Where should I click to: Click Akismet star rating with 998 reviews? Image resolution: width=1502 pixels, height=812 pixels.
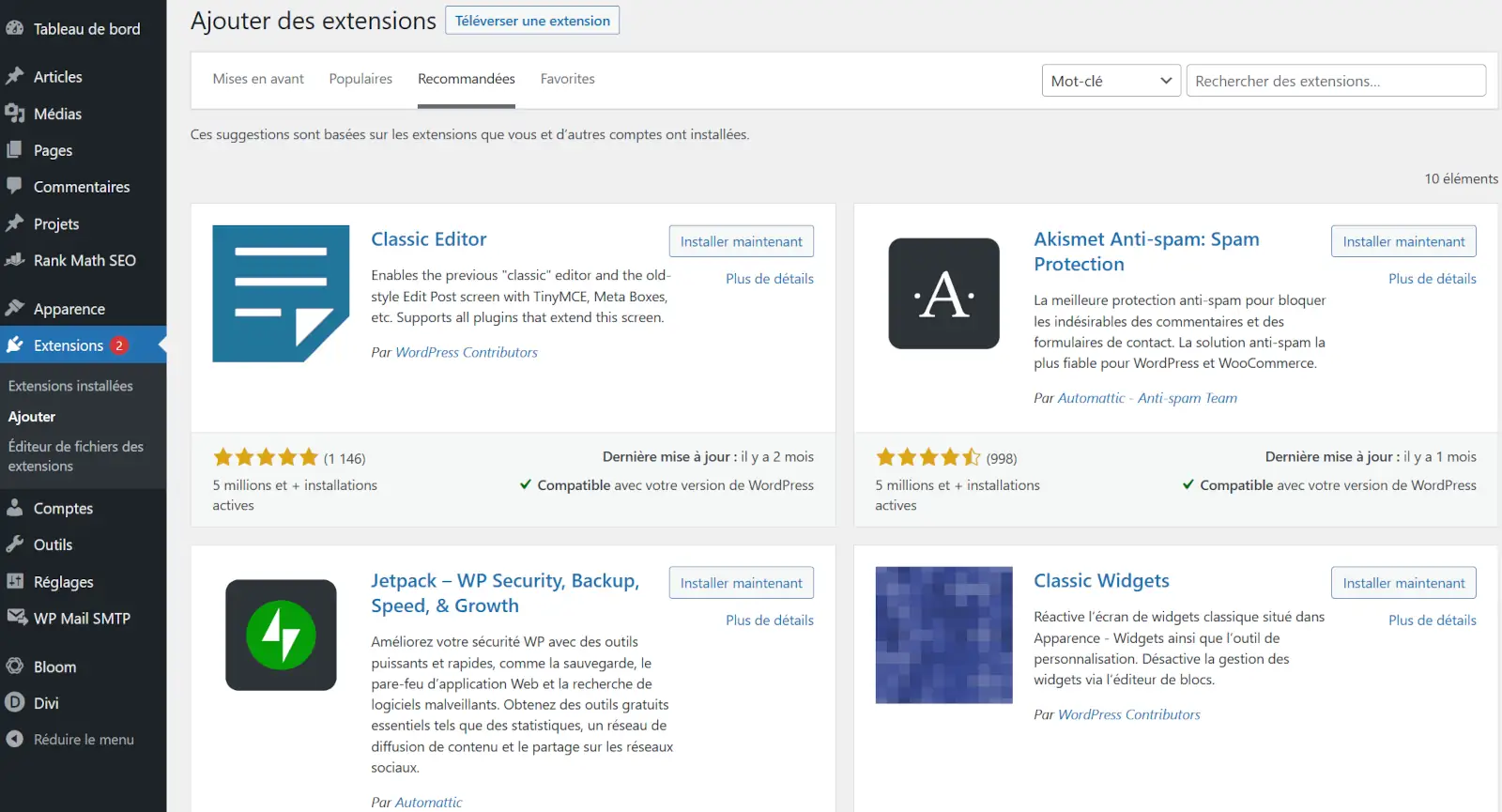pyautogui.click(x=927, y=457)
